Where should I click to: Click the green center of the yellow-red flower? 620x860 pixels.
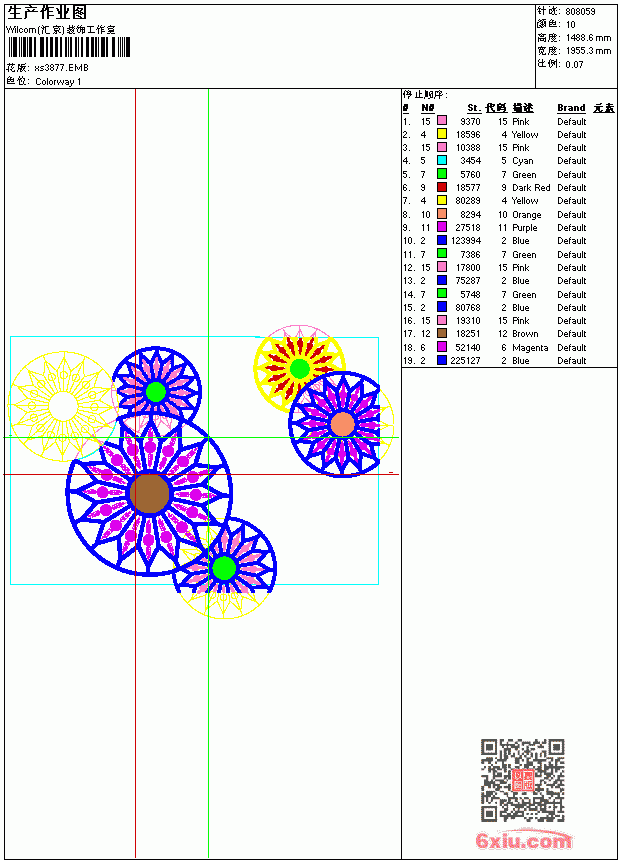299,369
